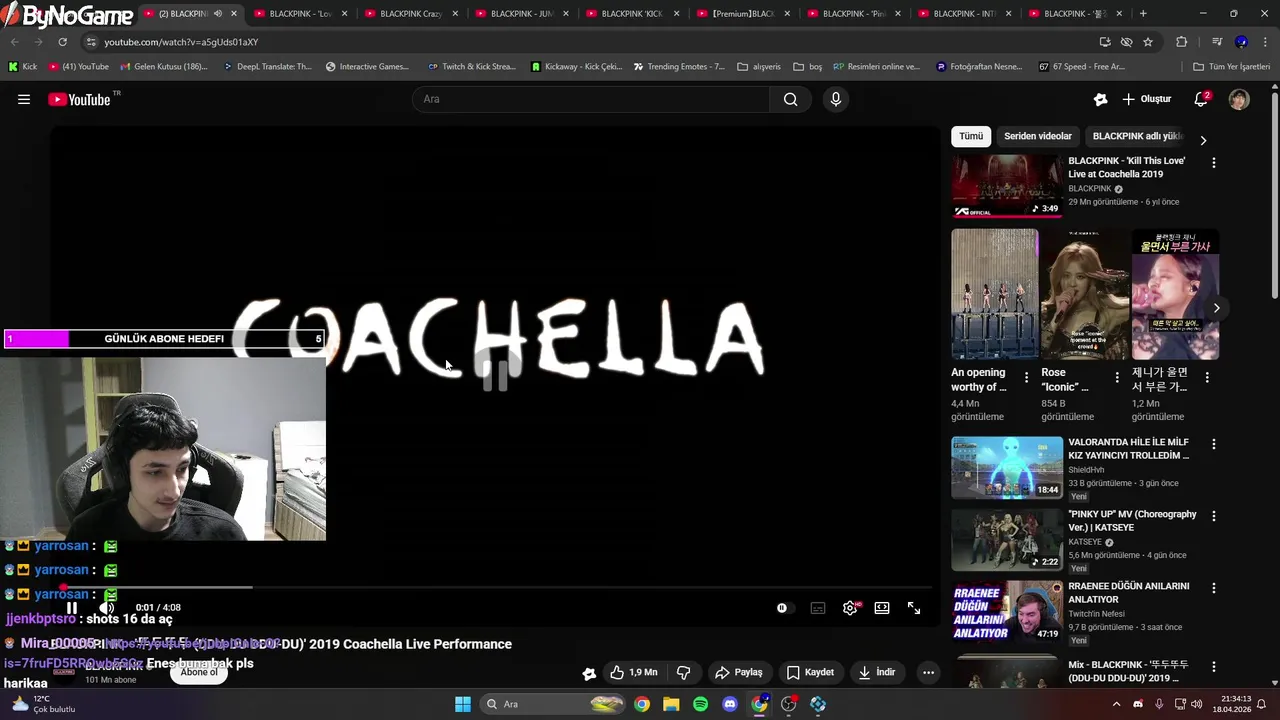The width and height of the screenshot is (1280, 720).
Task: Show hidden system tray icons
Action: click(1119, 704)
